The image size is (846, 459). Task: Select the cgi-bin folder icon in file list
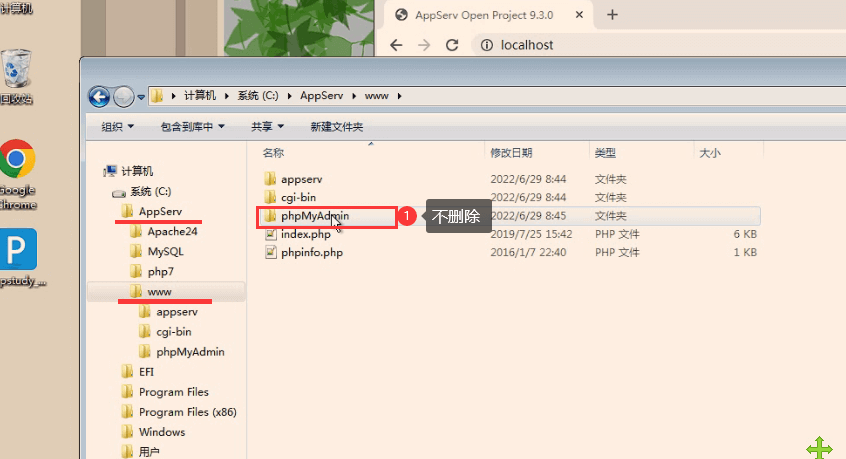(270, 197)
